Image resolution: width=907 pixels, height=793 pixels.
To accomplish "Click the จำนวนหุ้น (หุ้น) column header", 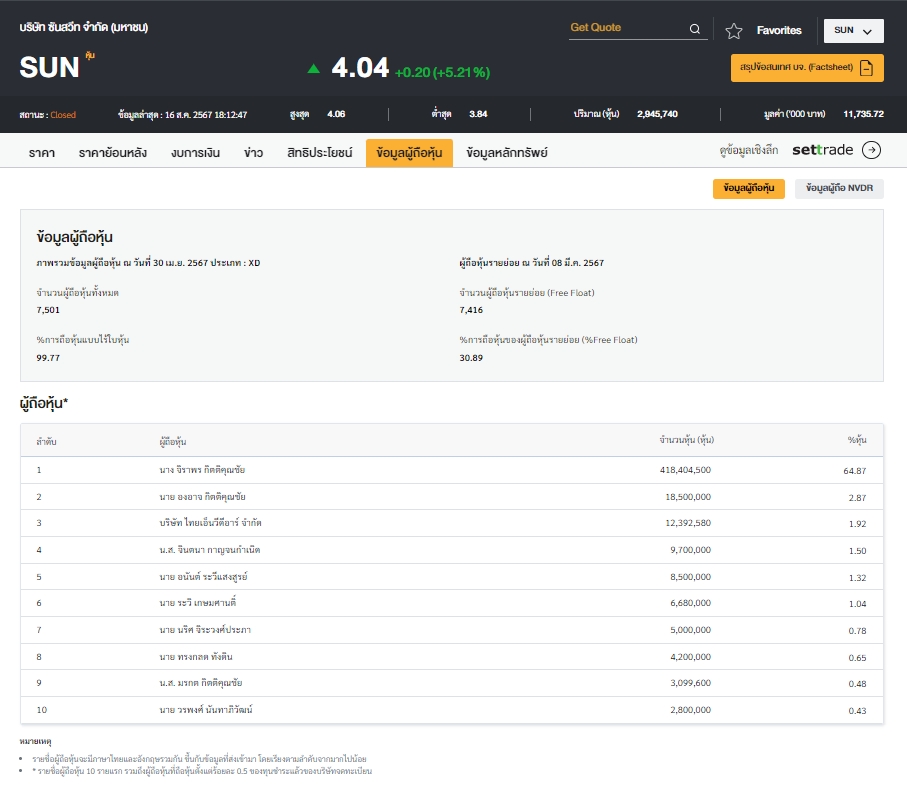I will (687, 440).
